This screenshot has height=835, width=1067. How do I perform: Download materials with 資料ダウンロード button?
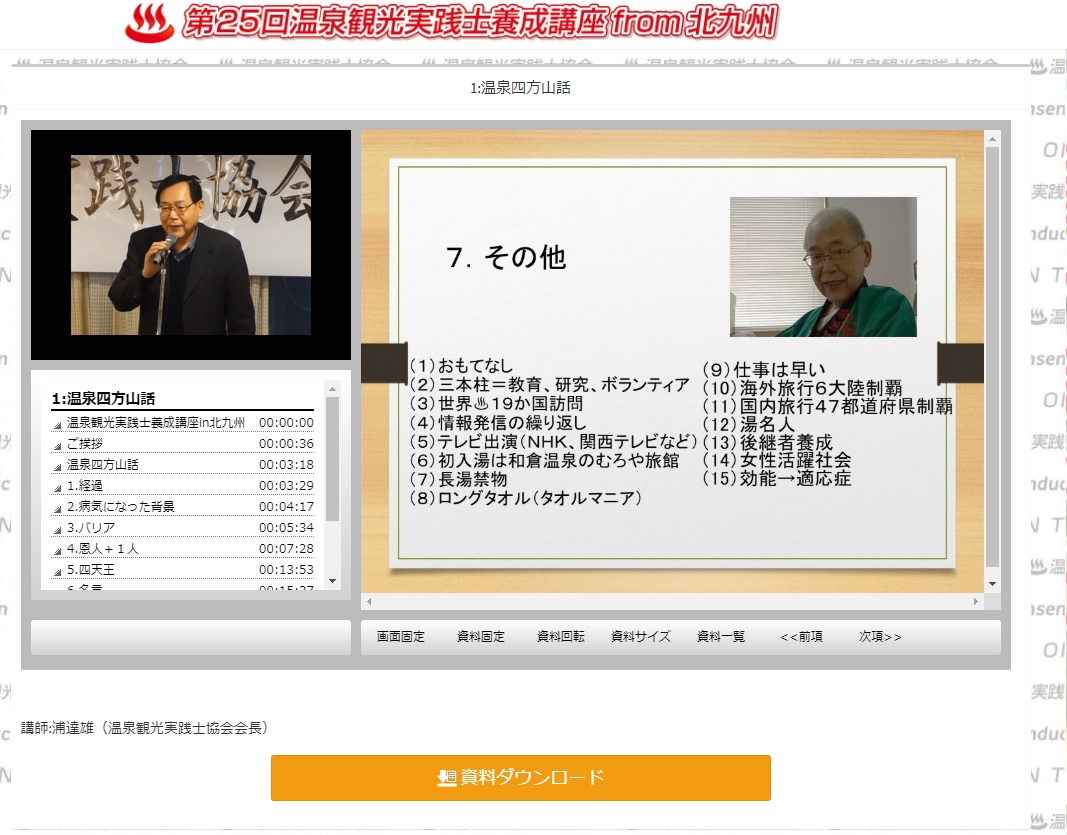[x=521, y=778]
